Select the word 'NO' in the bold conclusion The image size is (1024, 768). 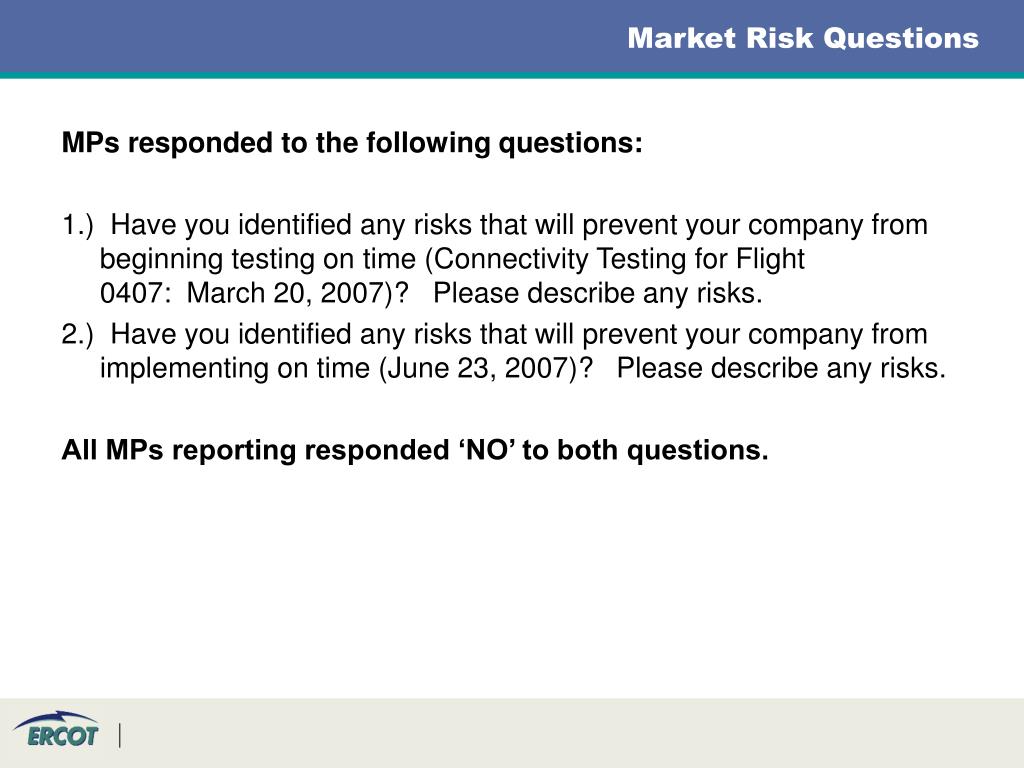pos(488,450)
